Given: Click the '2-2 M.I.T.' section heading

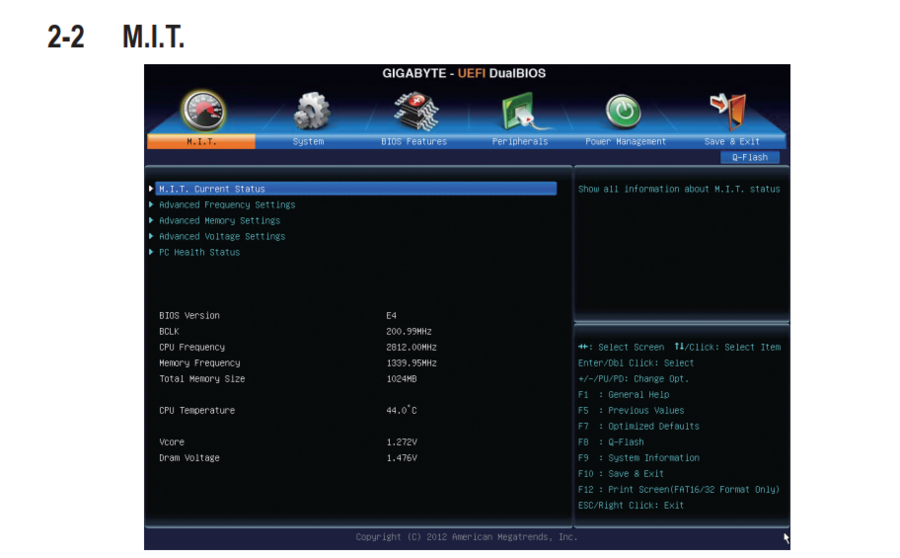Looking at the screenshot, I should tap(116, 37).
